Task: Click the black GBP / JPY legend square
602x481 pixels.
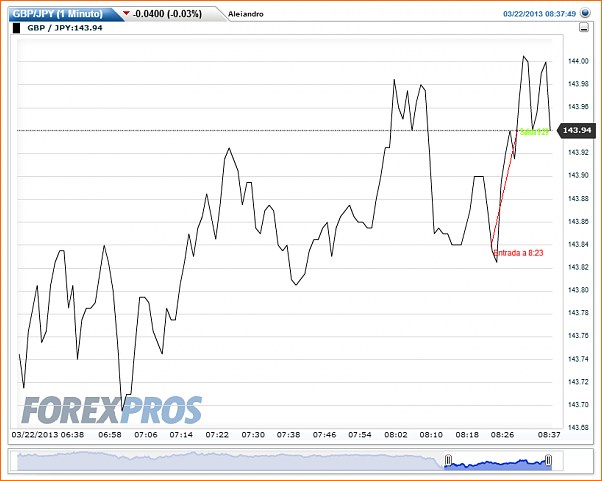Action: [17, 28]
